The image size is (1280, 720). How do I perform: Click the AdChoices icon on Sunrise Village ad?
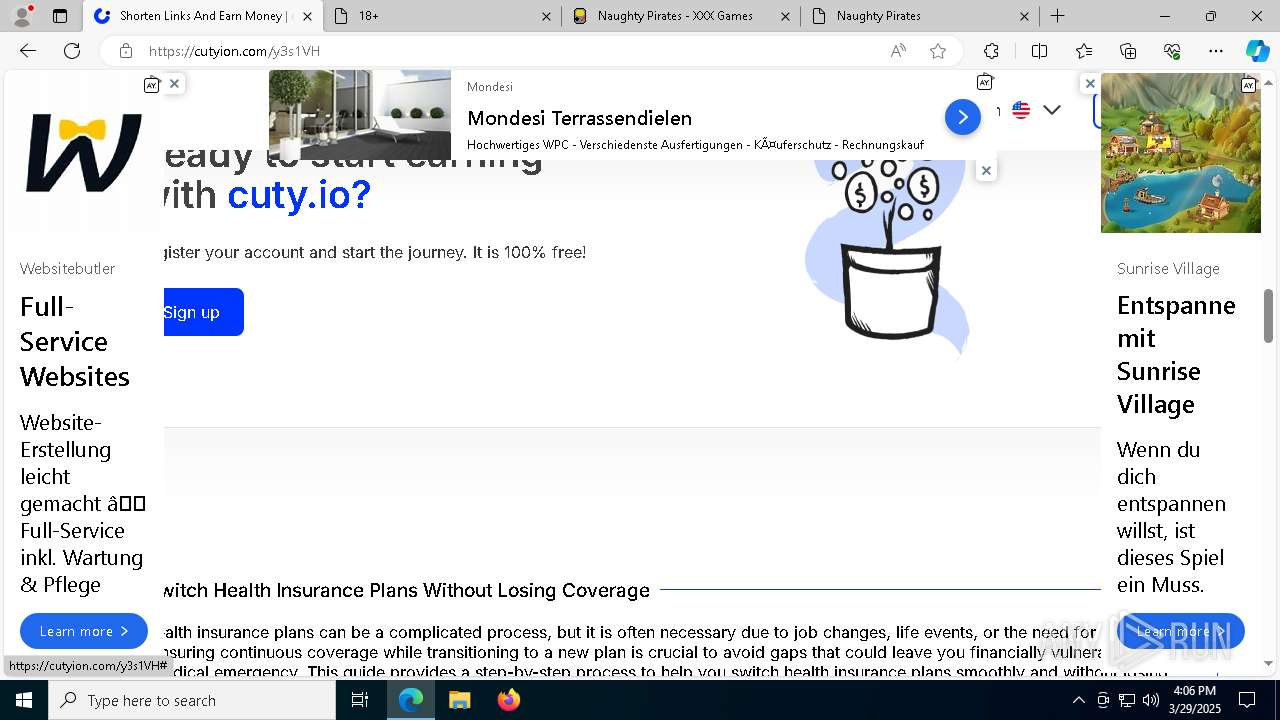[x=1248, y=85]
